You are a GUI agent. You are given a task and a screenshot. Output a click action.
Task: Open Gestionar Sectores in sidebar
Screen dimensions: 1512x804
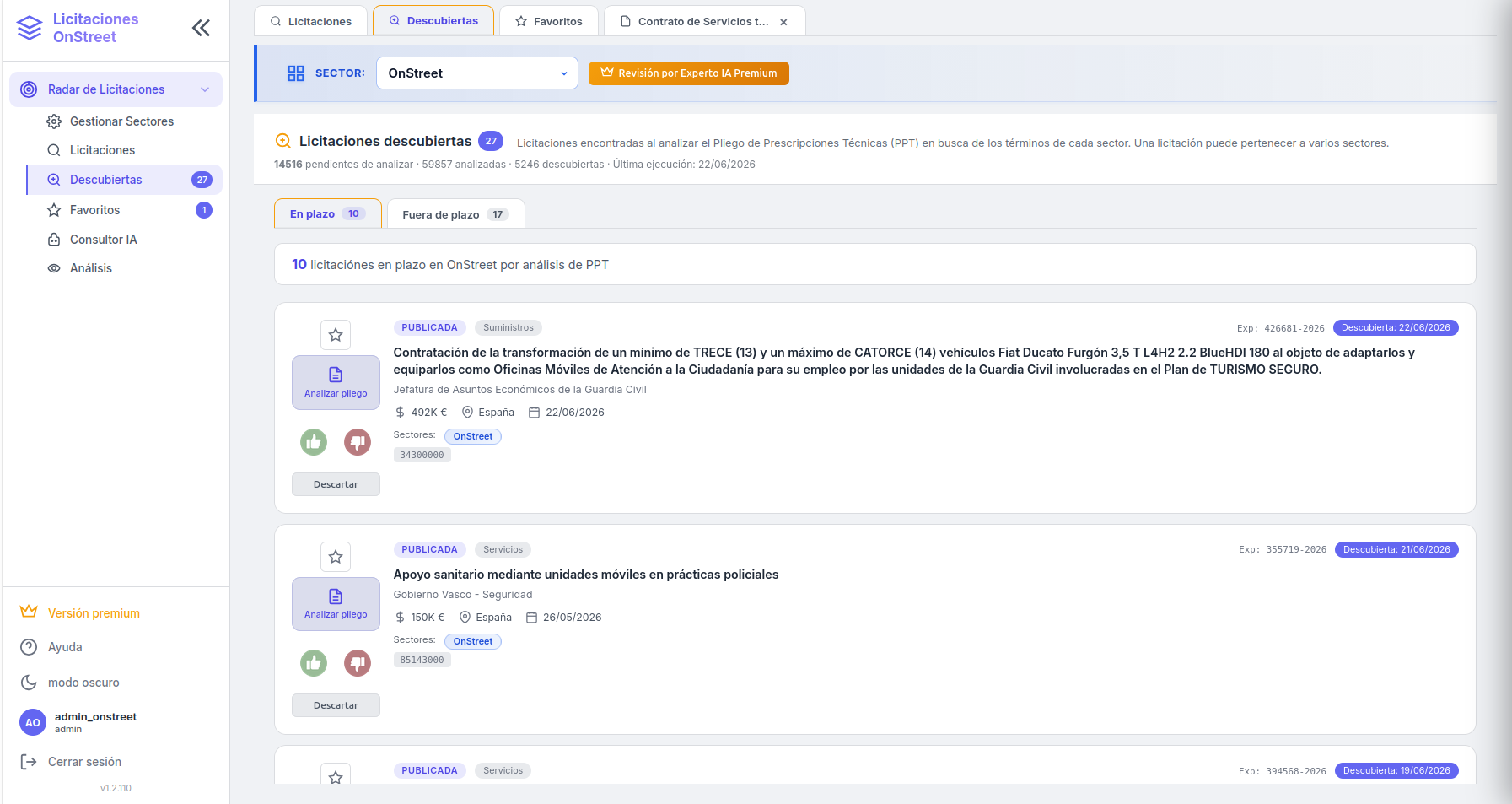click(121, 121)
